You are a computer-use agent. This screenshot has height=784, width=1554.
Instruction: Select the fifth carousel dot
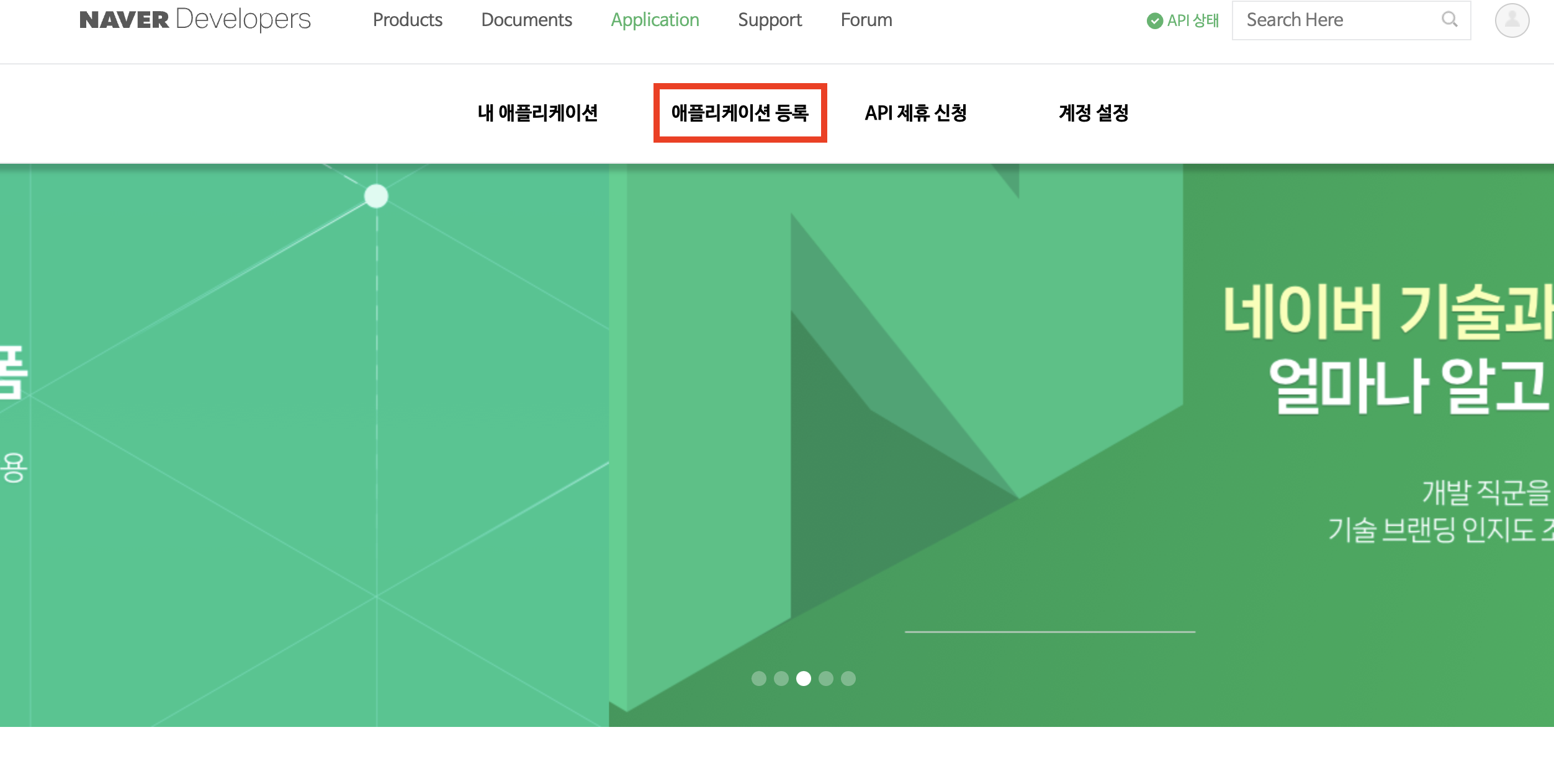848,679
